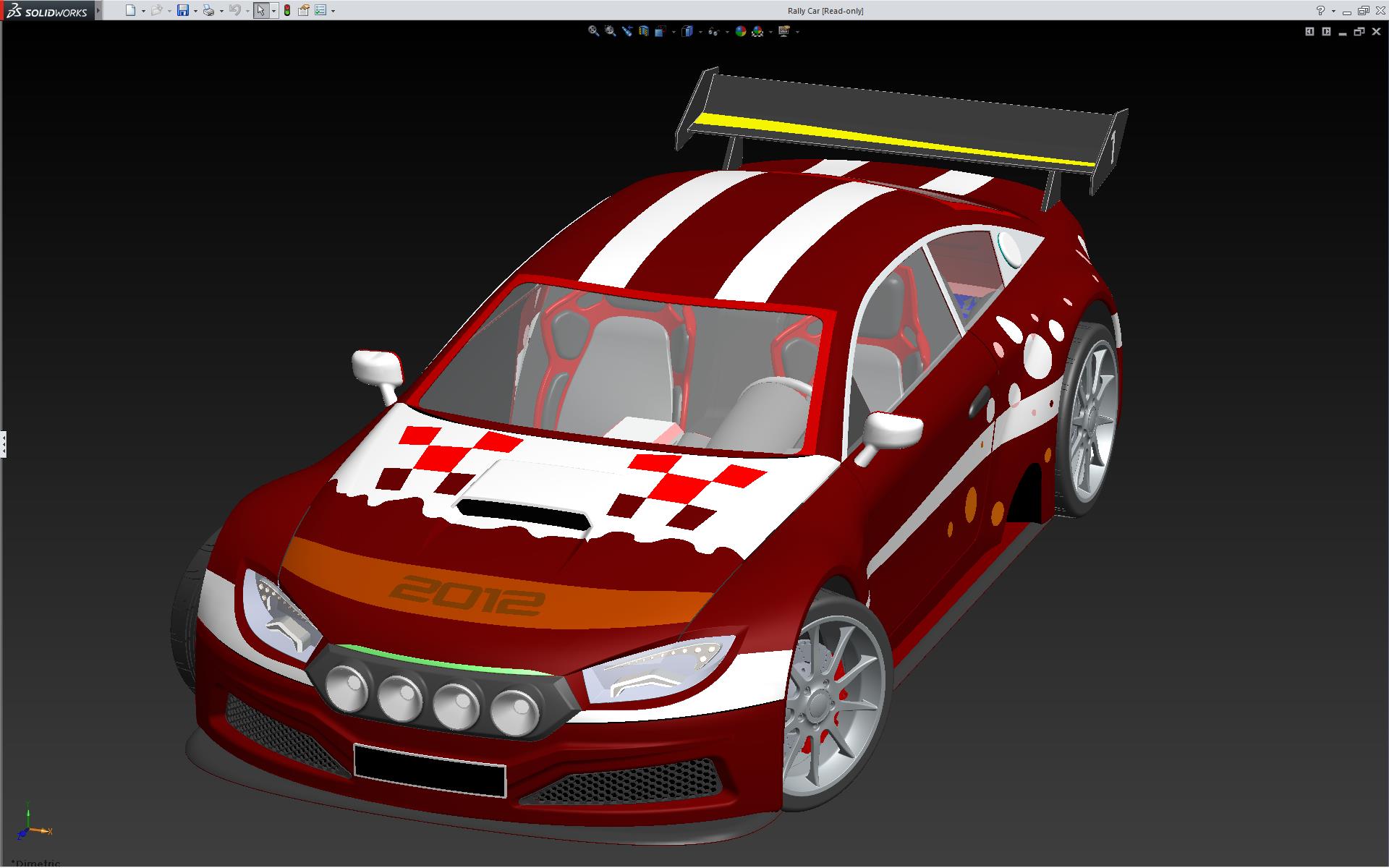
Task: Click the View Settings monitor icon
Action: point(783,31)
